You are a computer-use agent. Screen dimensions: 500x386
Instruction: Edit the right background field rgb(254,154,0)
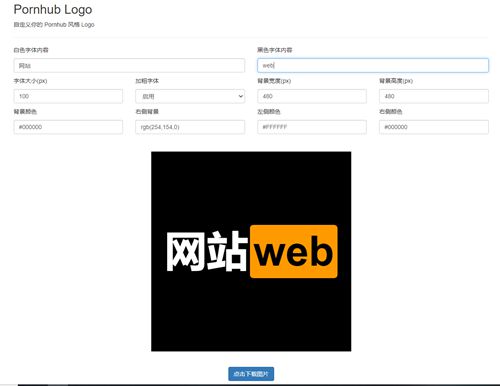pyautogui.click(x=190, y=127)
